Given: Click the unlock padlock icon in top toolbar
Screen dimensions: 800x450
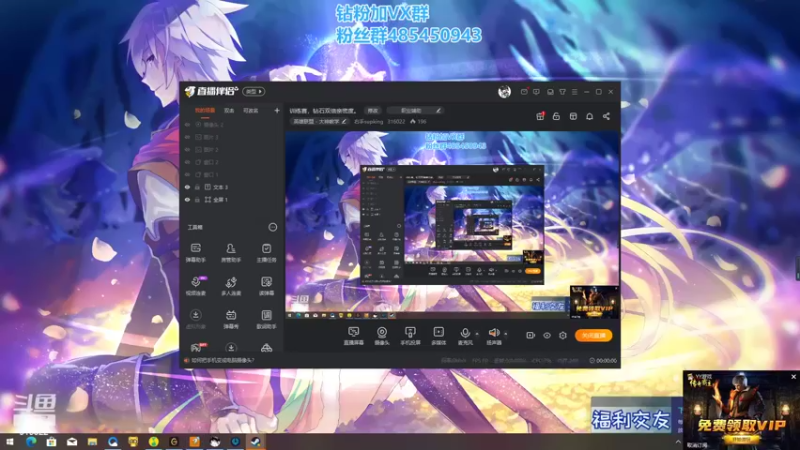Looking at the screenshot, I should tap(556, 116).
